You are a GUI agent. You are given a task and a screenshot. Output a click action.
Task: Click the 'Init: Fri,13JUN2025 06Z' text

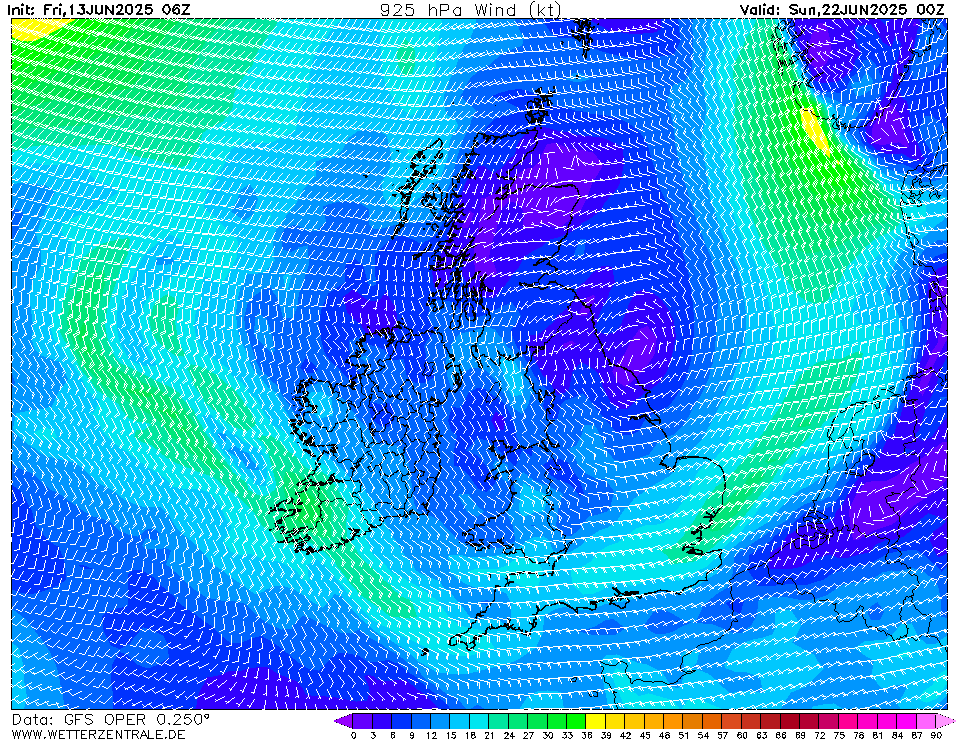tap(99, 10)
